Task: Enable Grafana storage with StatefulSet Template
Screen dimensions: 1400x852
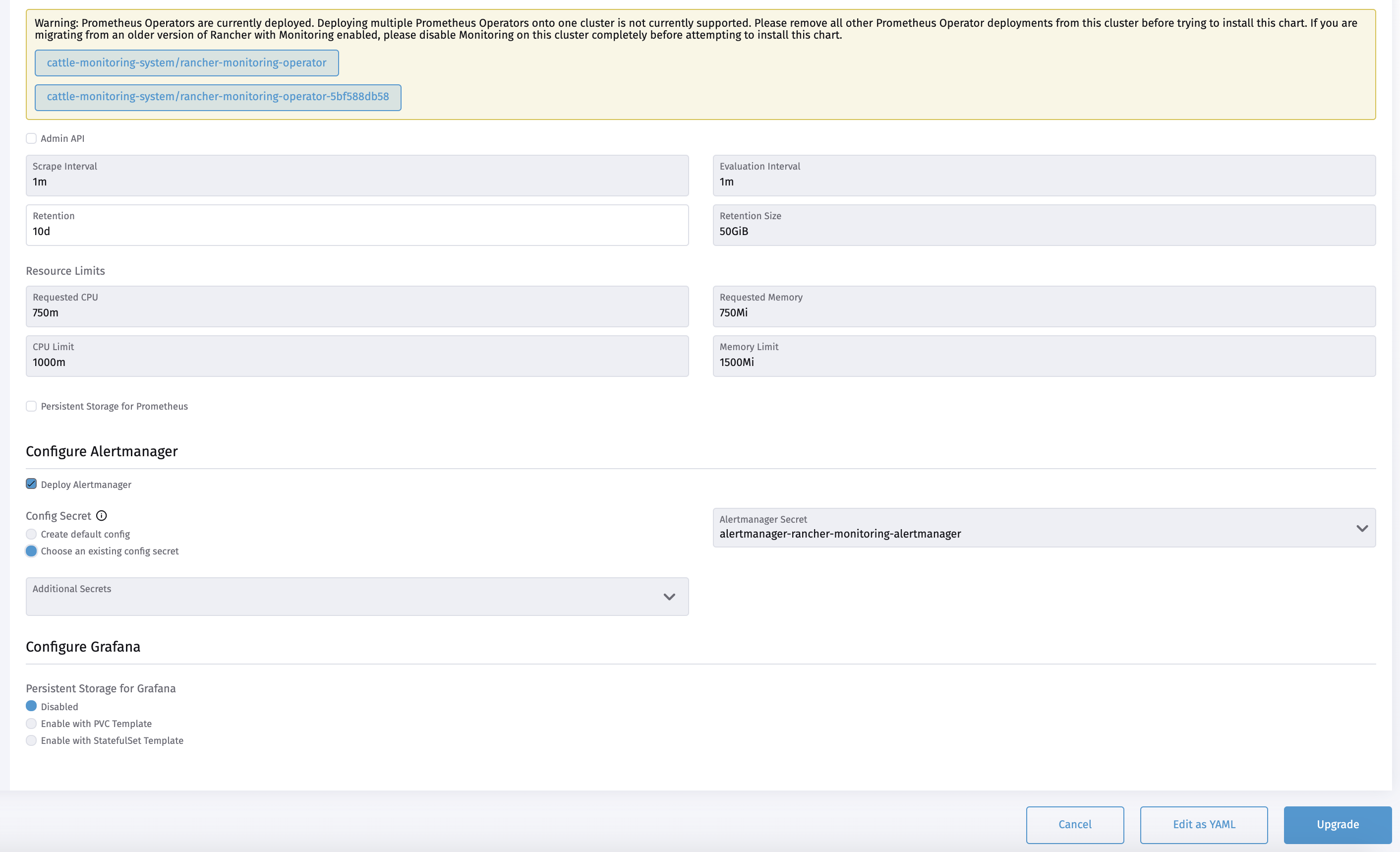Action: [31, 740]
